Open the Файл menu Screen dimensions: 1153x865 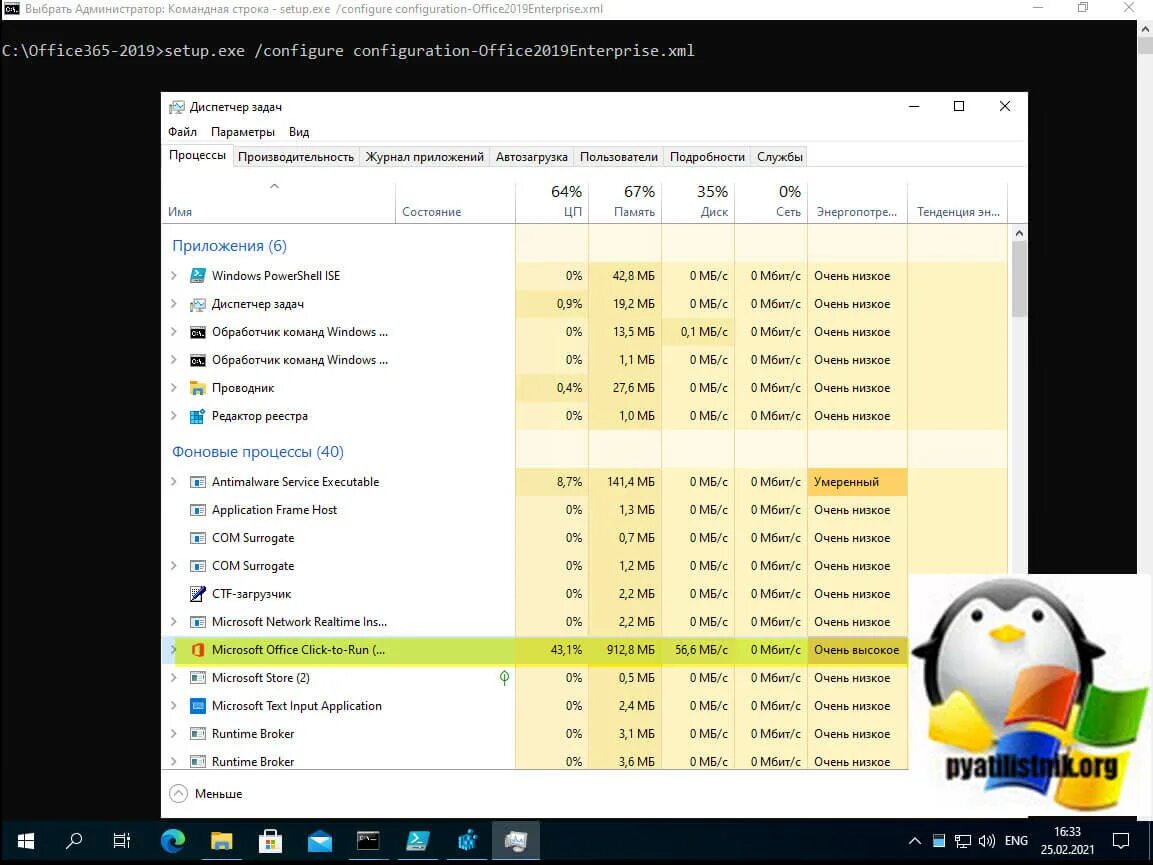(x=182, y=132)
